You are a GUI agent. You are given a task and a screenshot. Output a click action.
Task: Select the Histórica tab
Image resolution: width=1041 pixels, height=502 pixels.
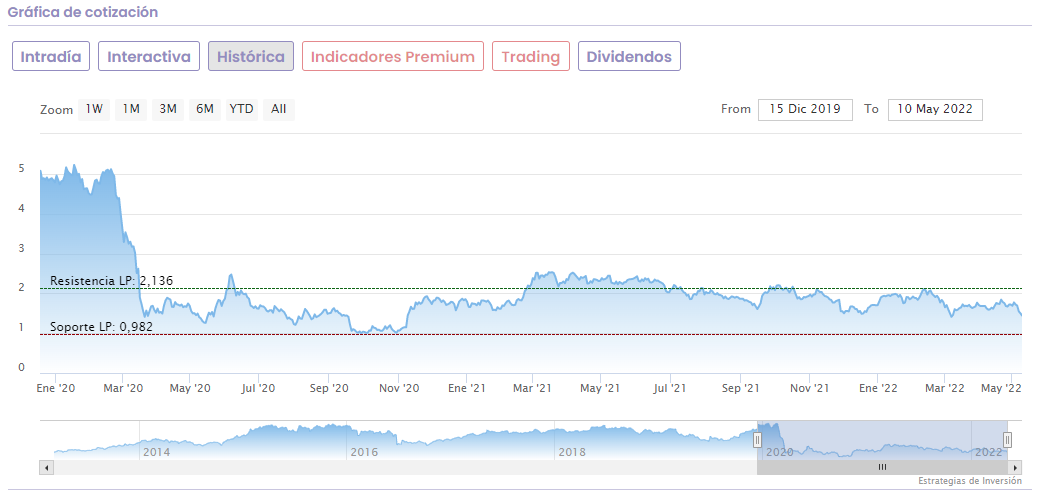tap(251, 56)
